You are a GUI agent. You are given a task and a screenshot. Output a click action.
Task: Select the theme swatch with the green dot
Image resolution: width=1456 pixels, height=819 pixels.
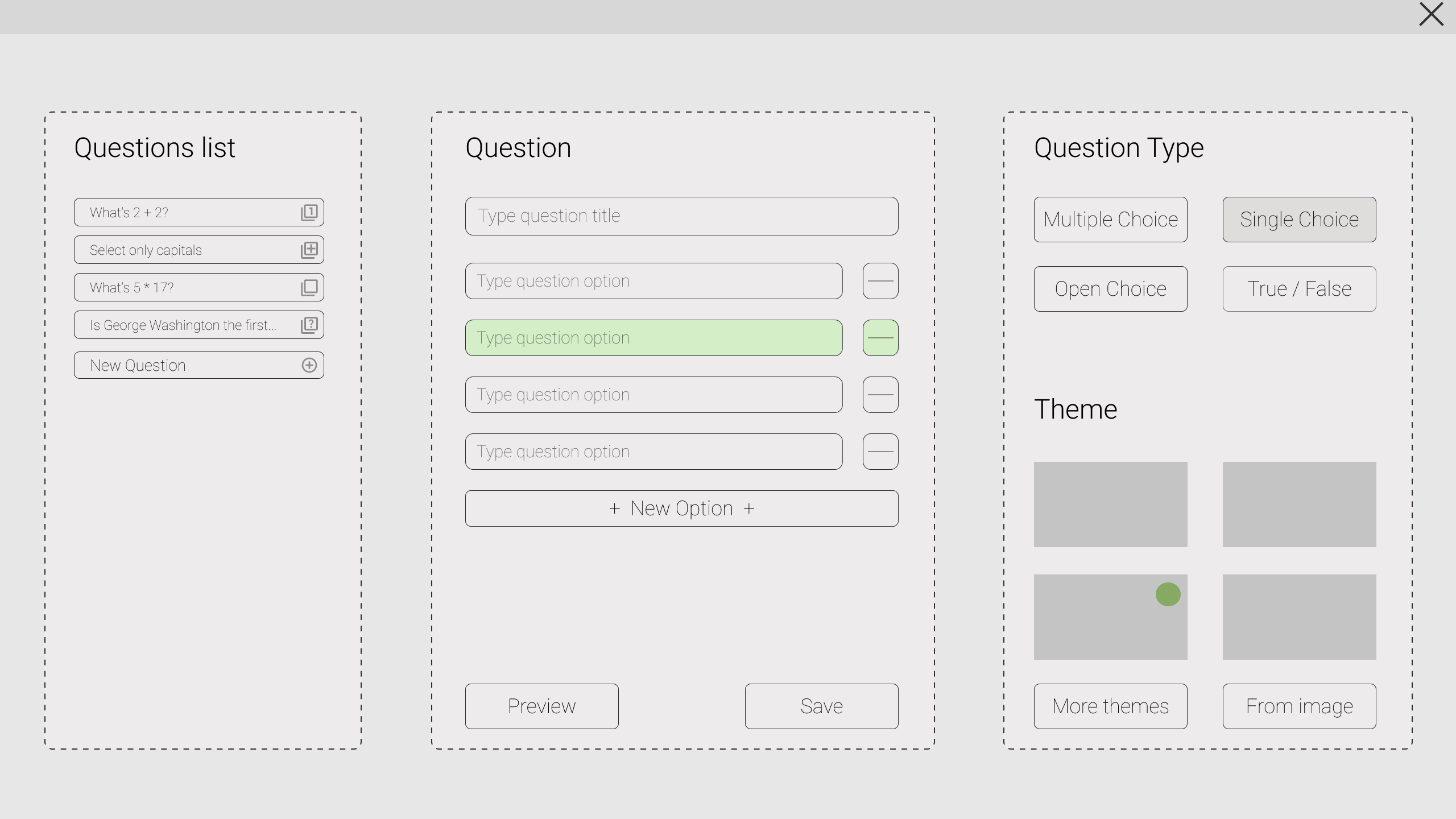pyautogui.click(x=1110, y=617)
